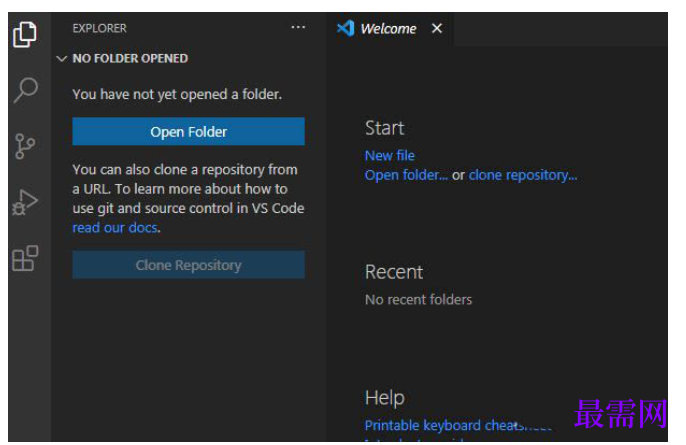The width and height of the screenshot is (686, 445).
Task: Open the Printable keyboard cheatsheet link
Action: 458,425
